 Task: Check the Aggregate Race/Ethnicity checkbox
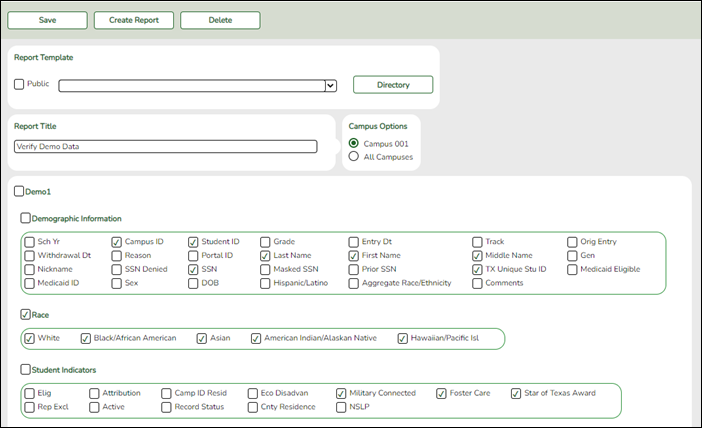tap(354, 283)
